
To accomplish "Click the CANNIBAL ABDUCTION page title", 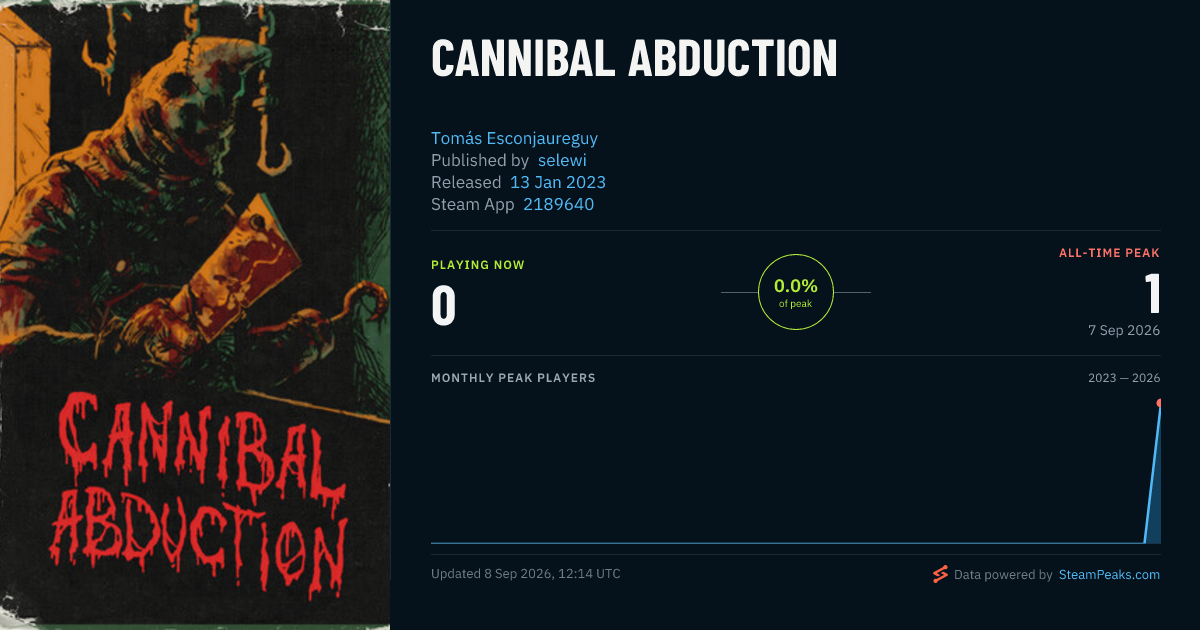I will 634,60.
